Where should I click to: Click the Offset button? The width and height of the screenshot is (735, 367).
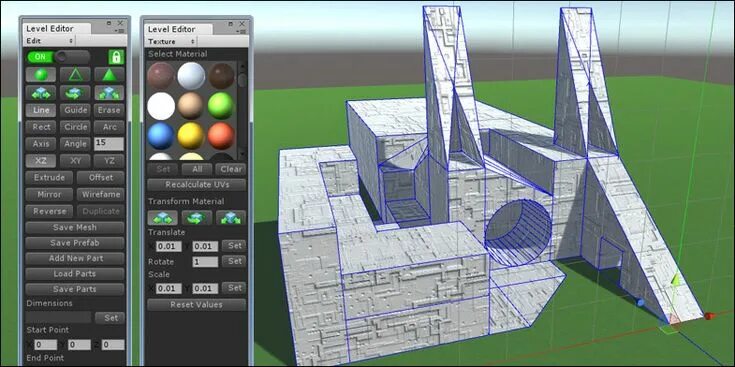(x=101, y=178)
